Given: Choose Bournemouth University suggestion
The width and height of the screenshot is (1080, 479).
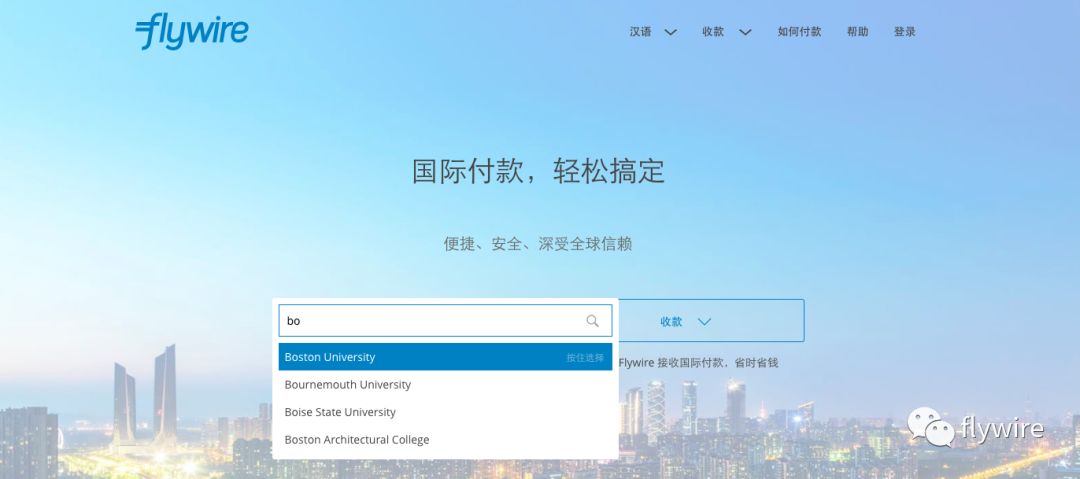Looking at the screenshot, I should 445,385.
